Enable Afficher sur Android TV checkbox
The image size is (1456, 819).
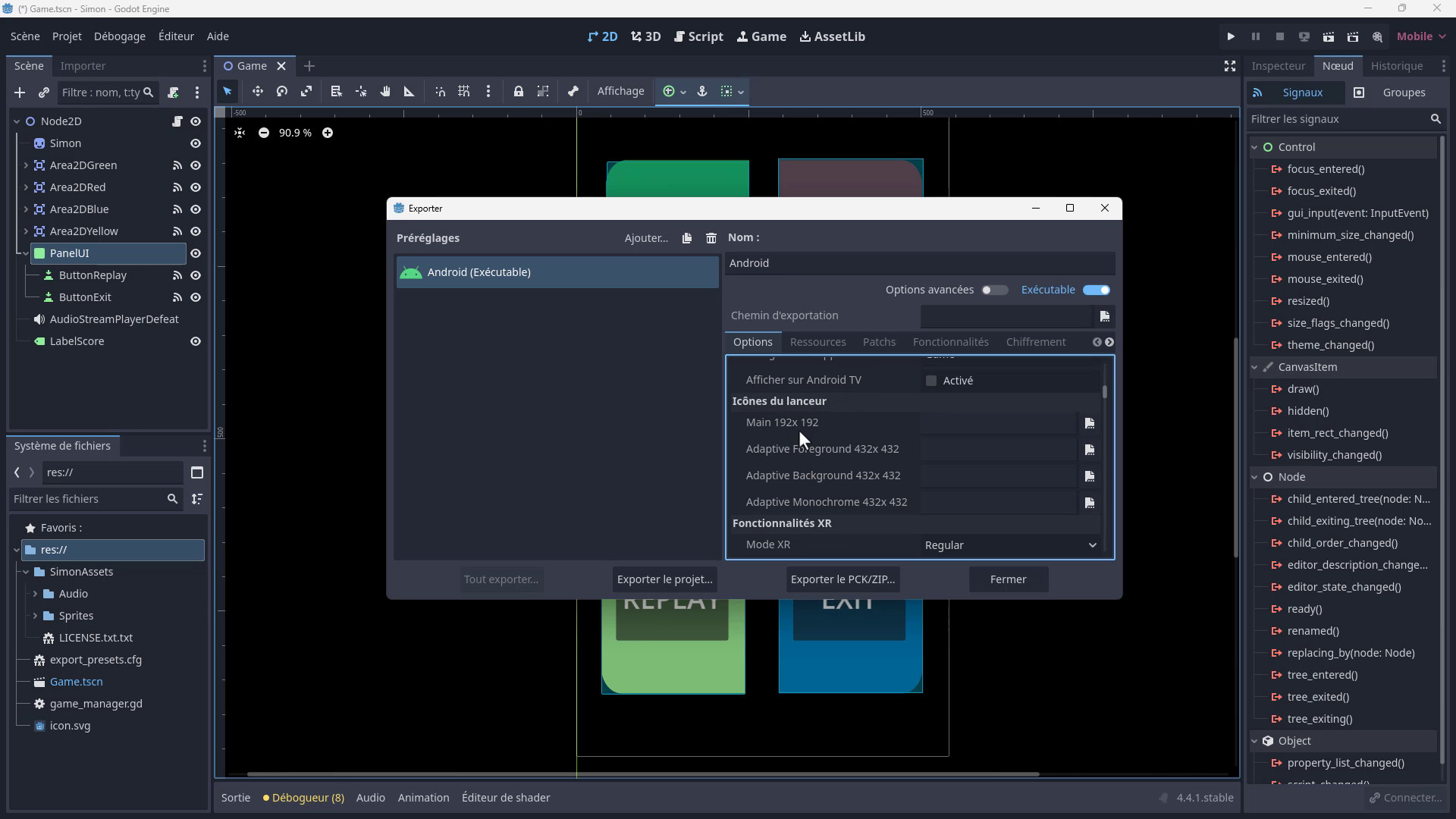pyautogui.click(x=931, y=381)
